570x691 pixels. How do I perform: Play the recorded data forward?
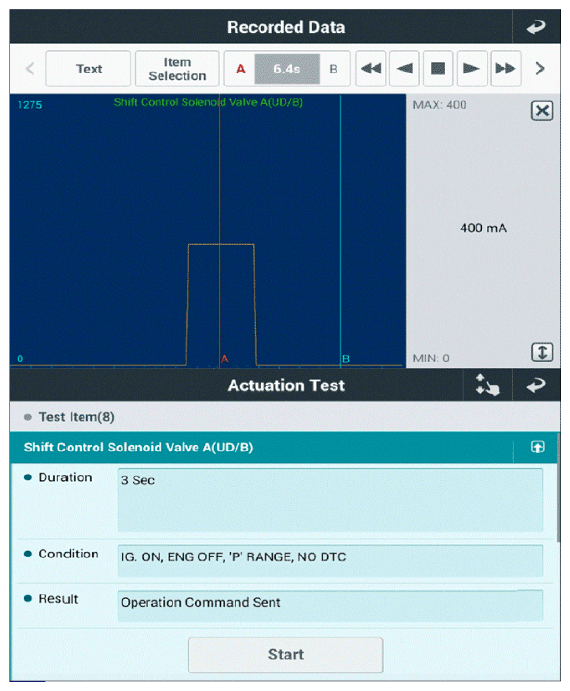click(472, 68)
